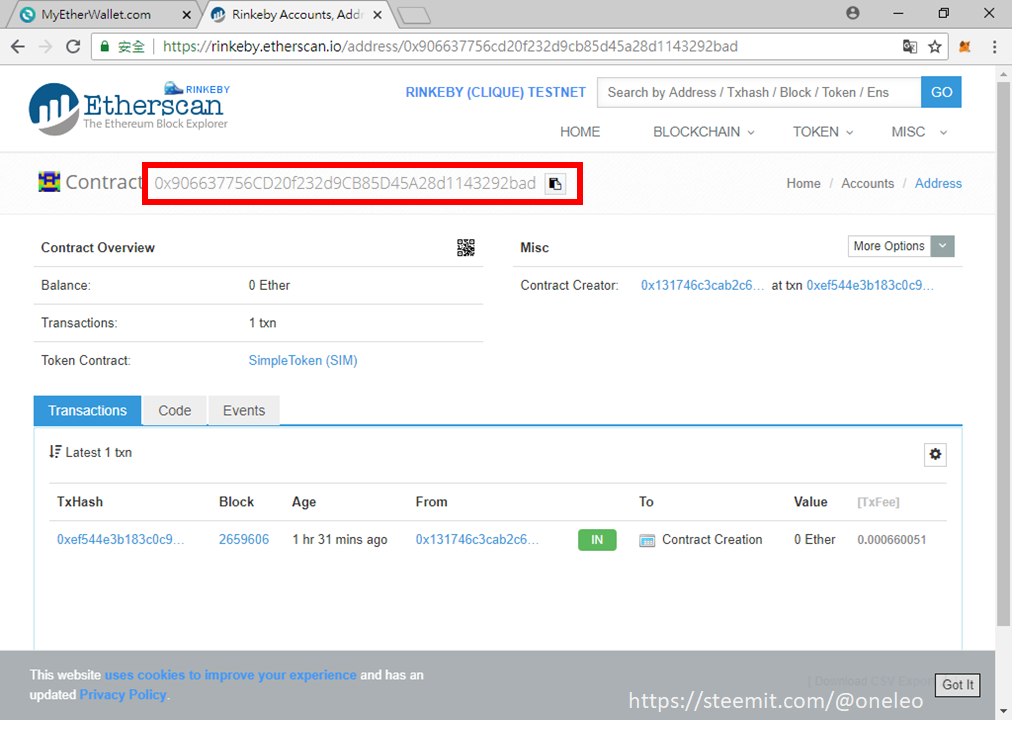
Task: Click the Age value 1 hr 31 mins ago
Action: (339, 540)
